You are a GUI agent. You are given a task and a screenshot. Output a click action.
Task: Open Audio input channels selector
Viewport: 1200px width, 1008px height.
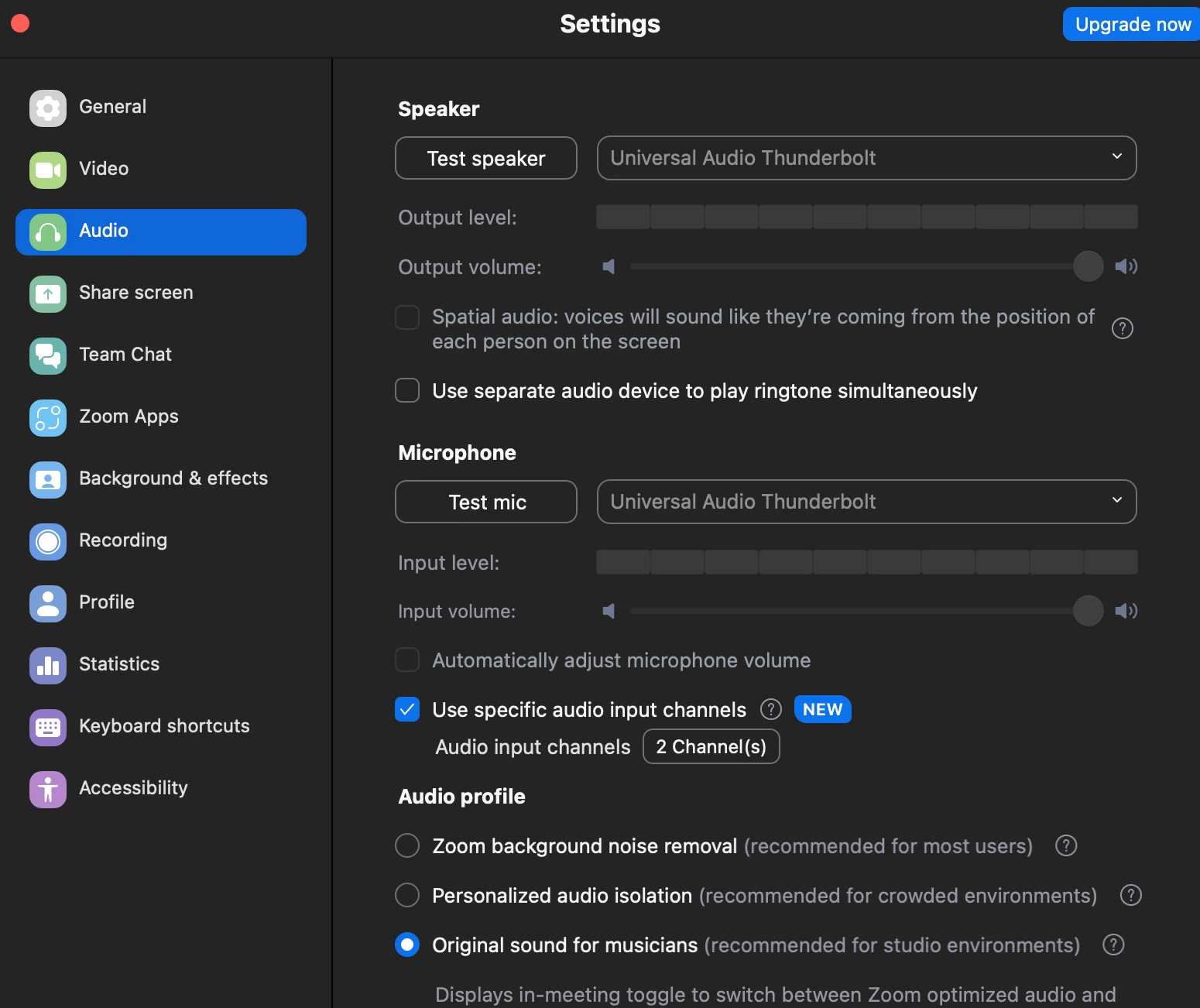coord(711,747)
